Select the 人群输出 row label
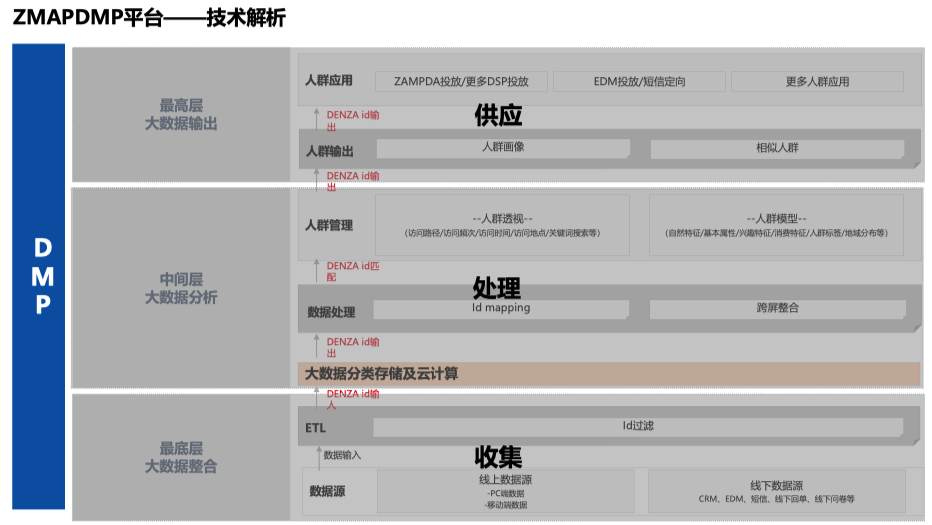This screenshot has width=932, height=525. tap(330, 151)
